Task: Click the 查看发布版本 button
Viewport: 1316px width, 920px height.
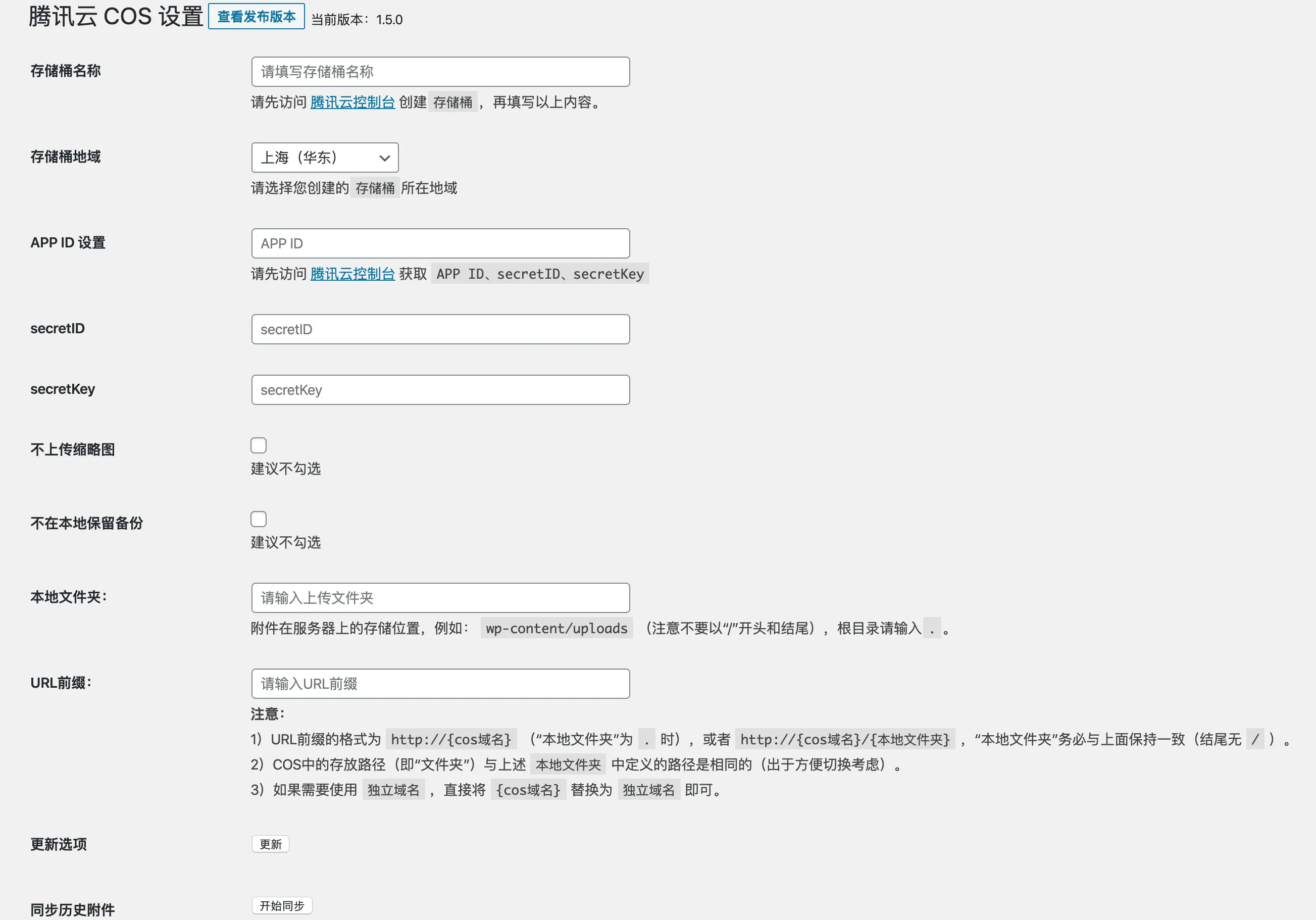Action: click(x=256, y=17)
